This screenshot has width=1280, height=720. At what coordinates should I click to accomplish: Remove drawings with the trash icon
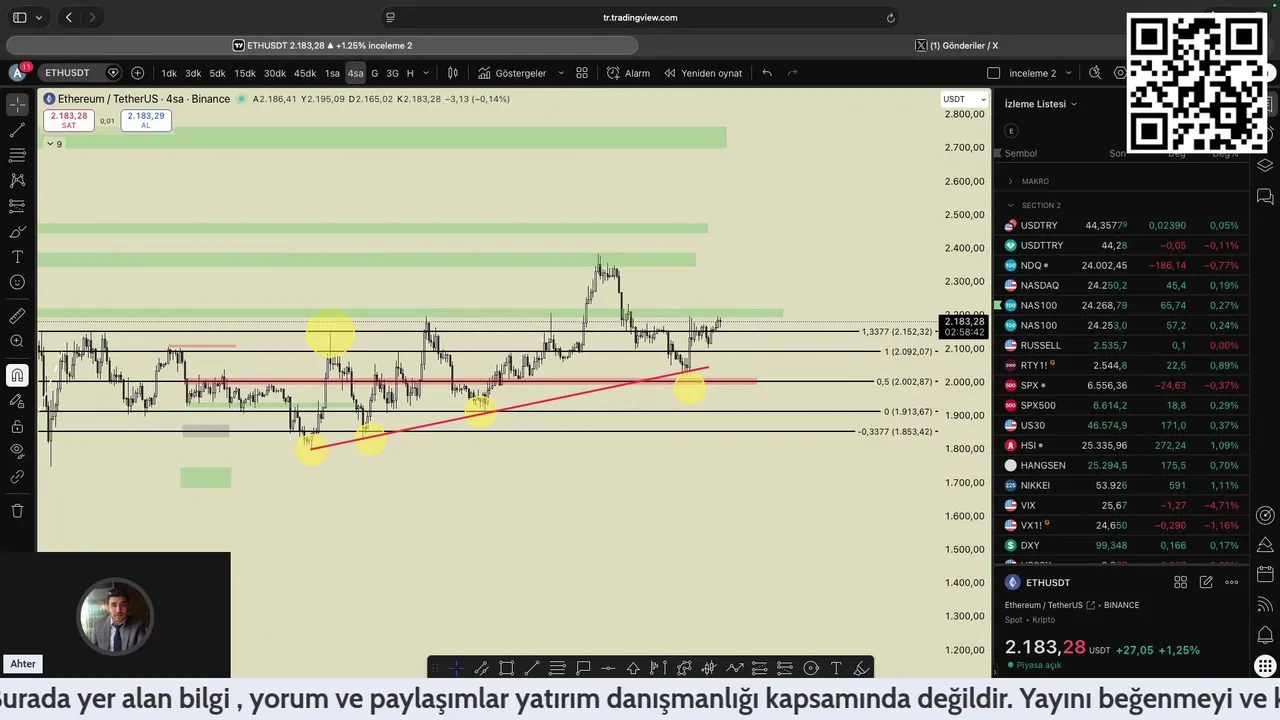(x=17, y=511)
